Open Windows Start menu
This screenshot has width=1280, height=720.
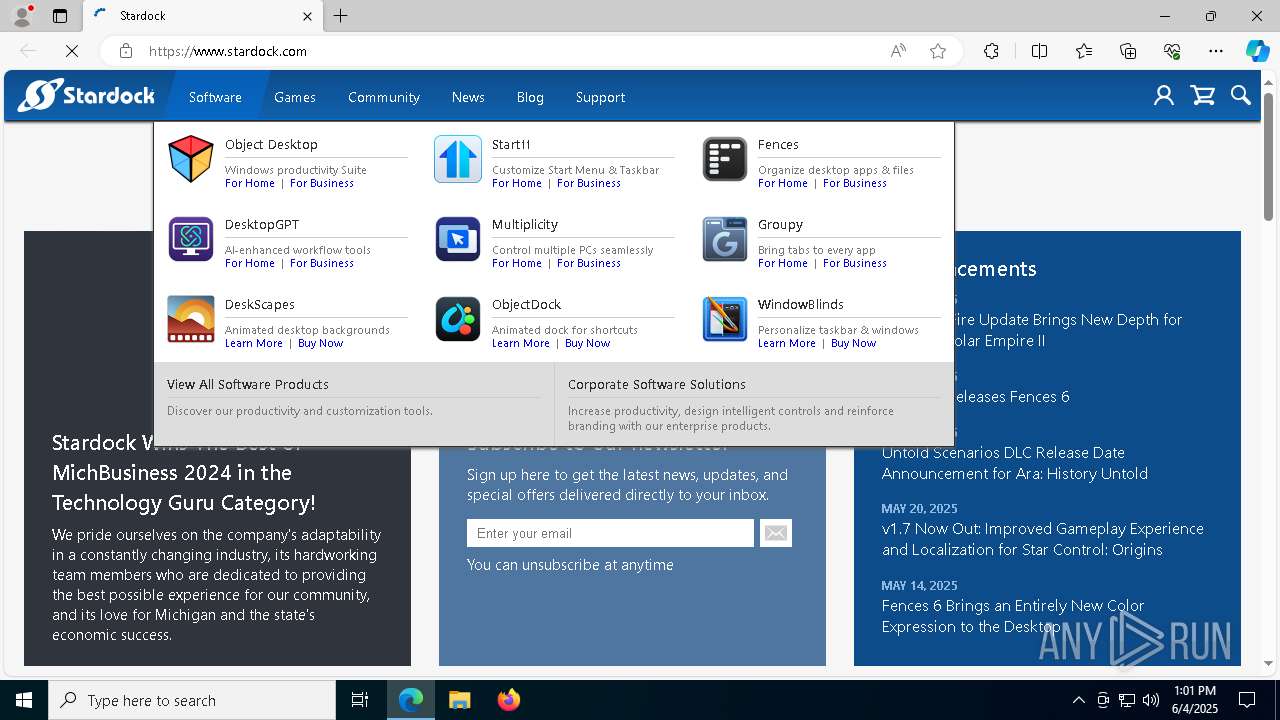(24, 700)
